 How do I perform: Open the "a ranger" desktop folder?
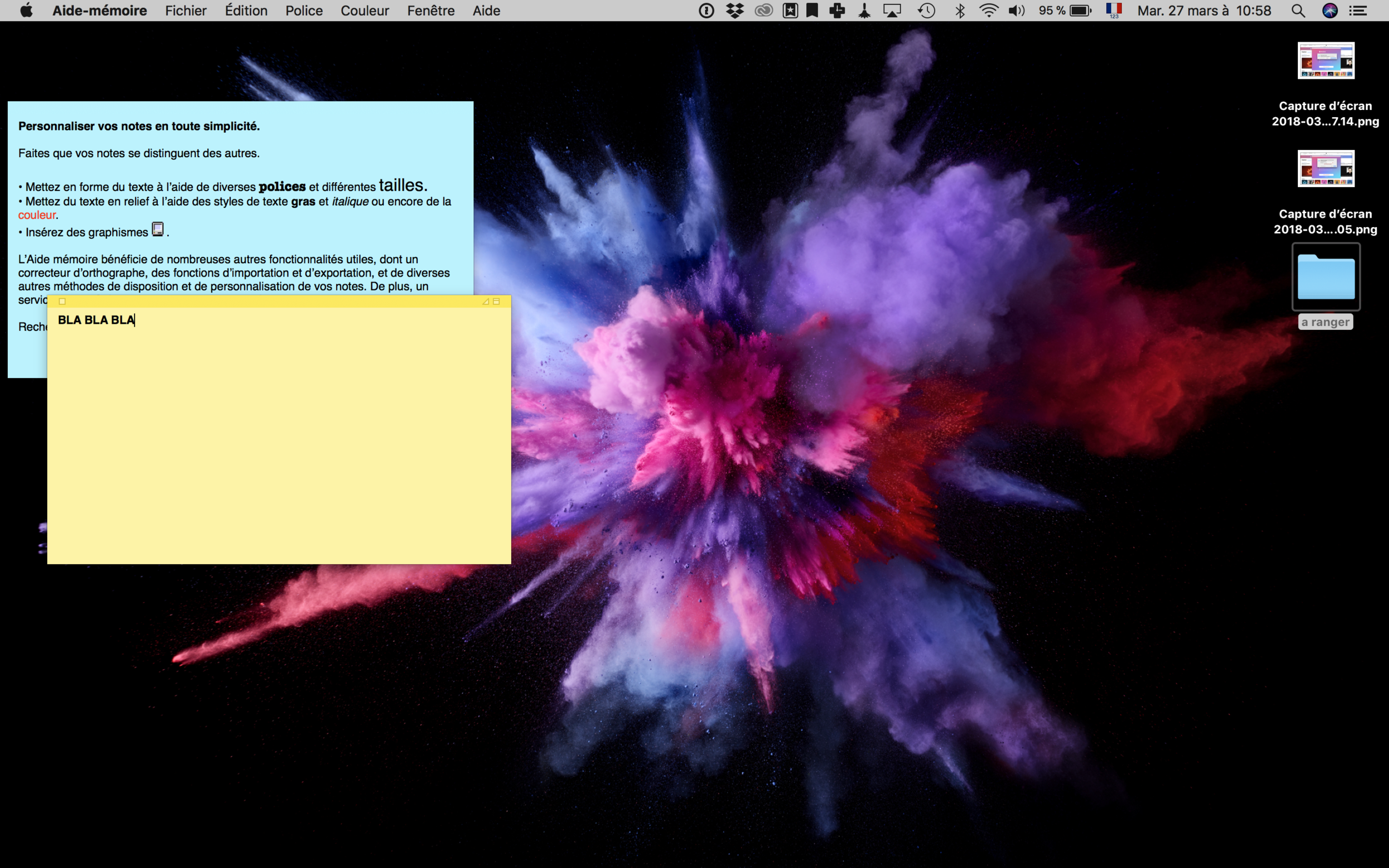click(x=1326, y=277)
